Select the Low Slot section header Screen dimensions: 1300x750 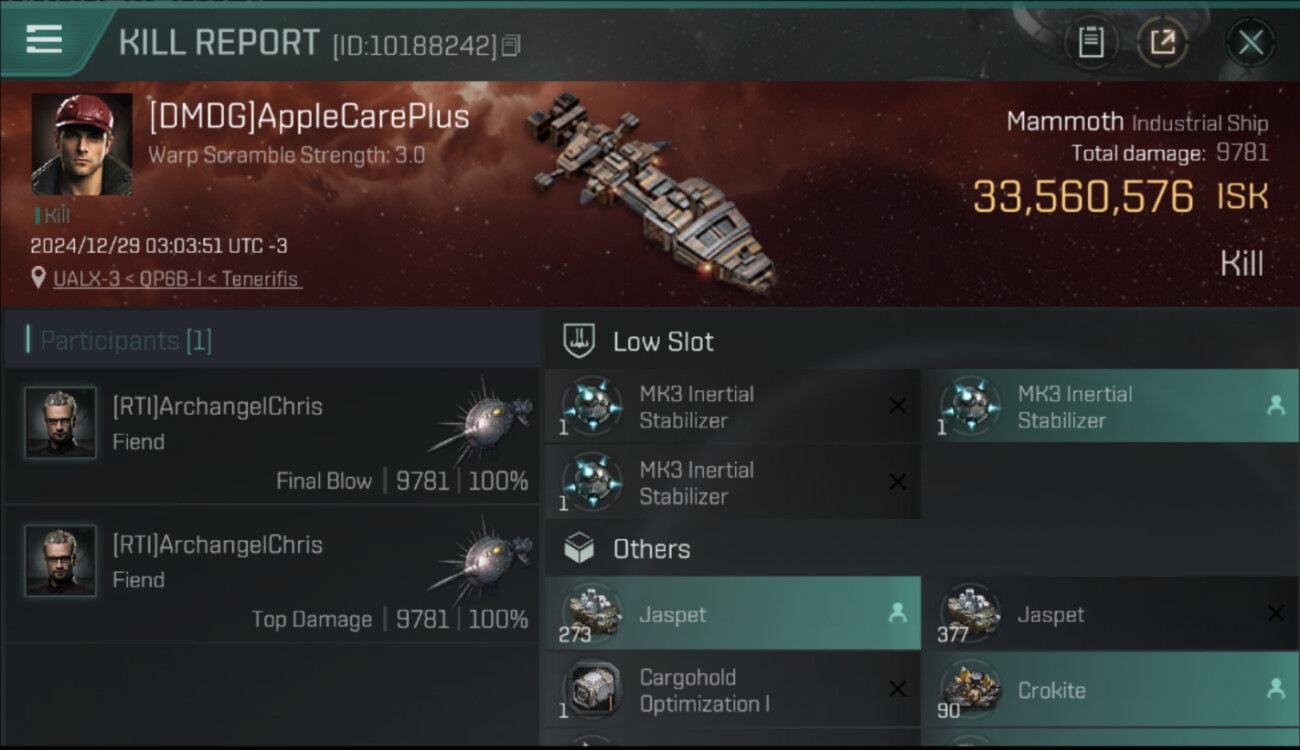(663, 342)
